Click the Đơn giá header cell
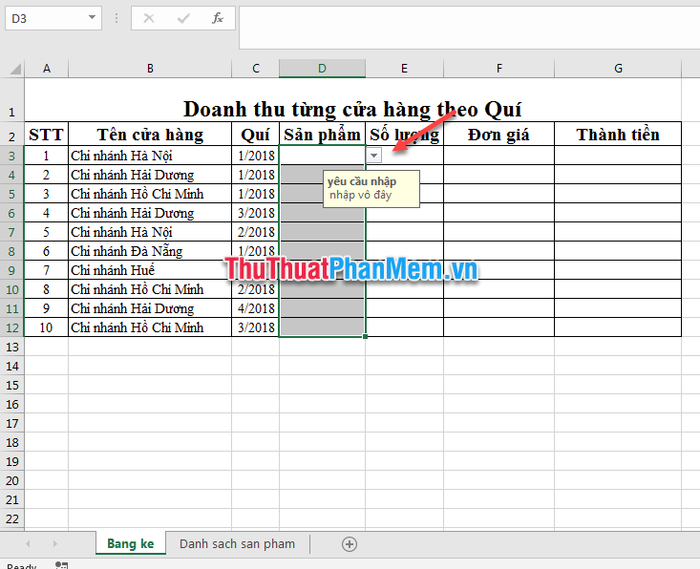This screenshot has width=700, height=569. (x=499, y=134)
